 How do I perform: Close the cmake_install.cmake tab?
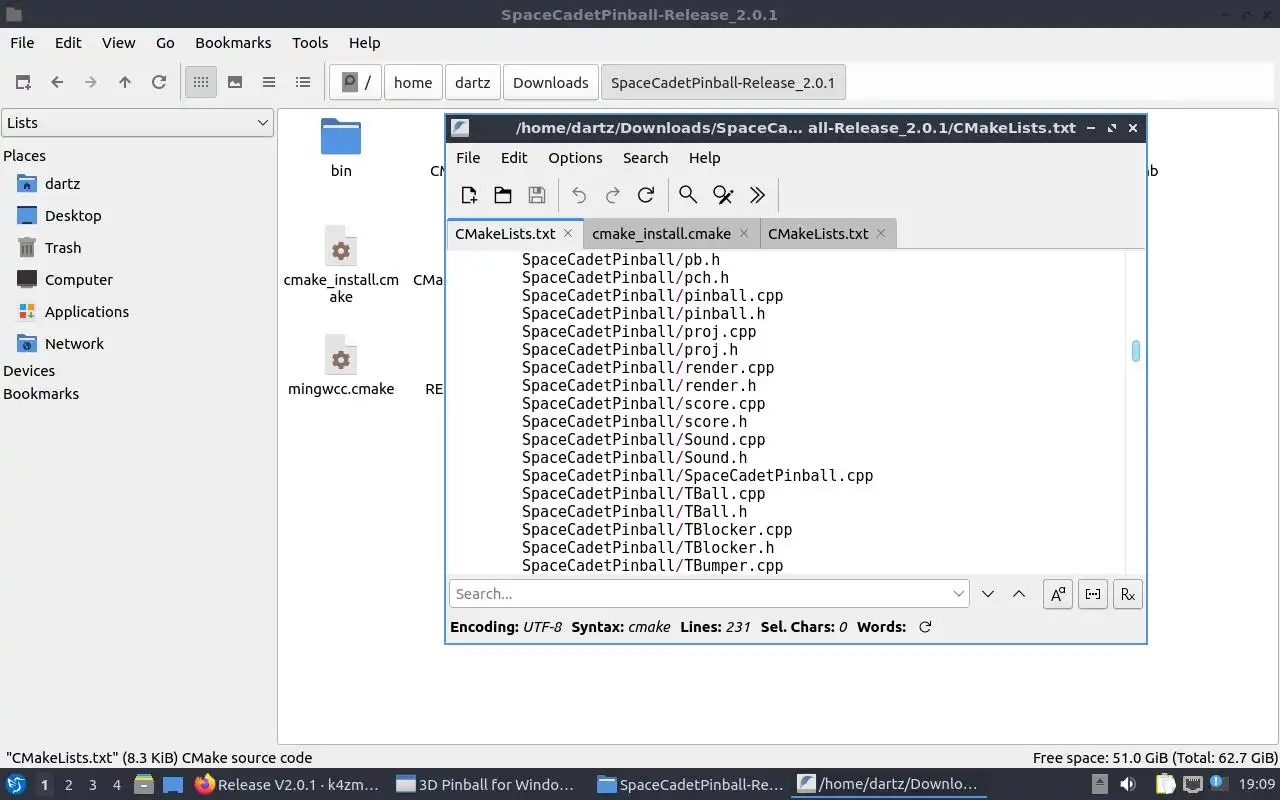(744, 233)
